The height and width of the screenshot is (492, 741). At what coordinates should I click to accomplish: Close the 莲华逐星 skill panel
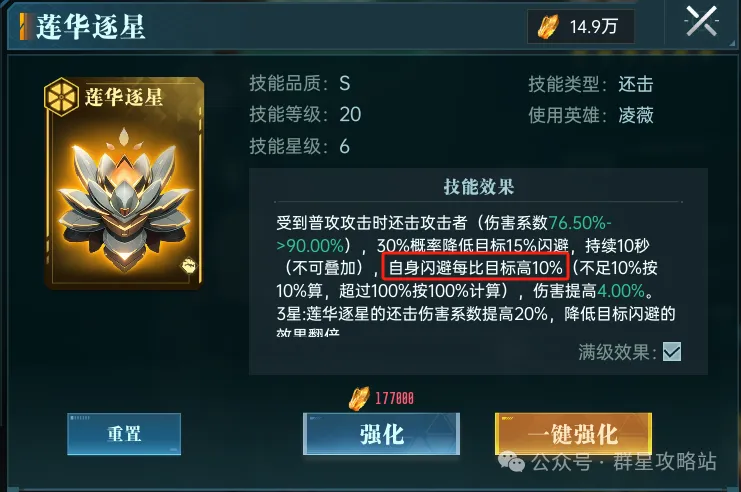pyautogui.click(x=701, y=22)
